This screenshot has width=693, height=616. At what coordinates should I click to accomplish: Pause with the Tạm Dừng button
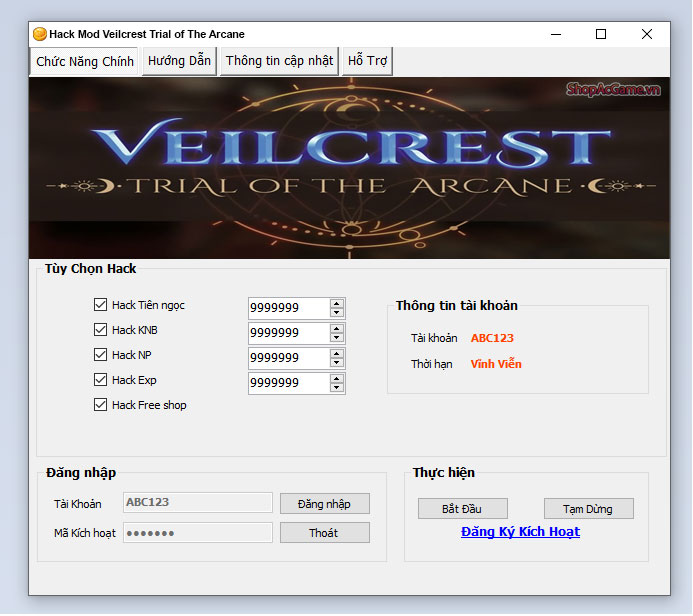(x=588, y=509)
